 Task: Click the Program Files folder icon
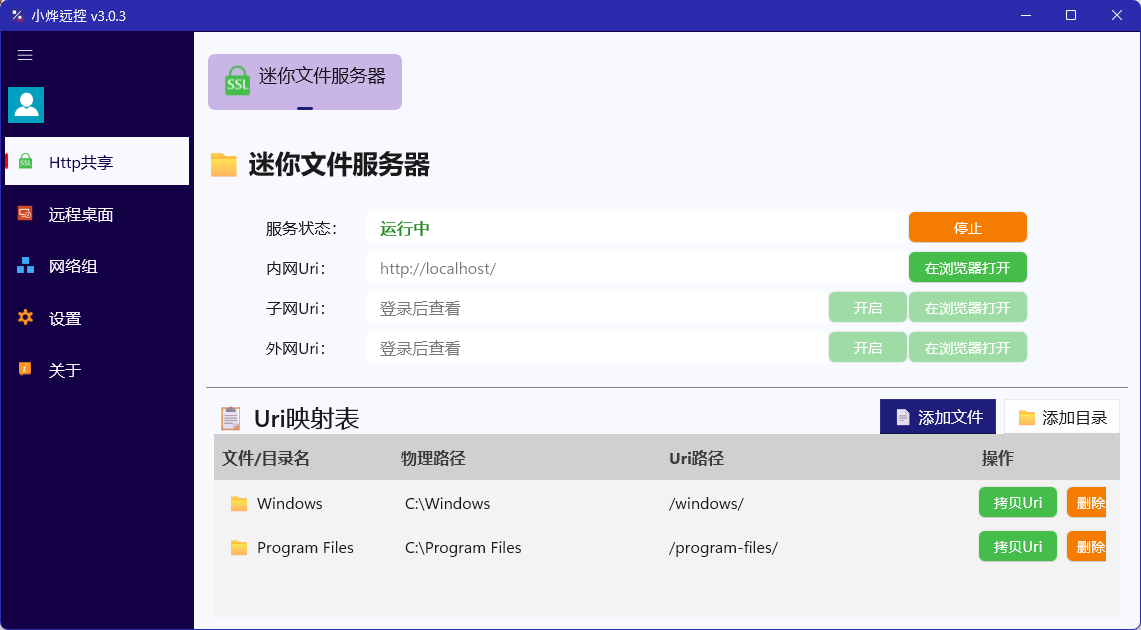coord(239,548)
